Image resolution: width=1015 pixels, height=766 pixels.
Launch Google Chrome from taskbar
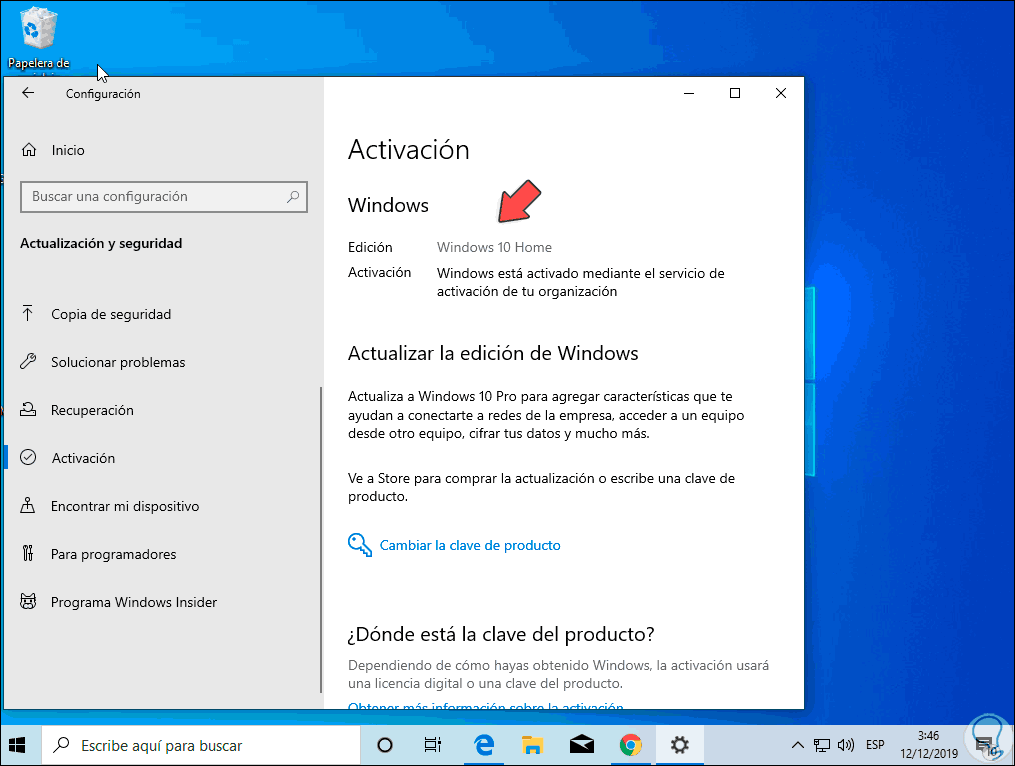630,746
